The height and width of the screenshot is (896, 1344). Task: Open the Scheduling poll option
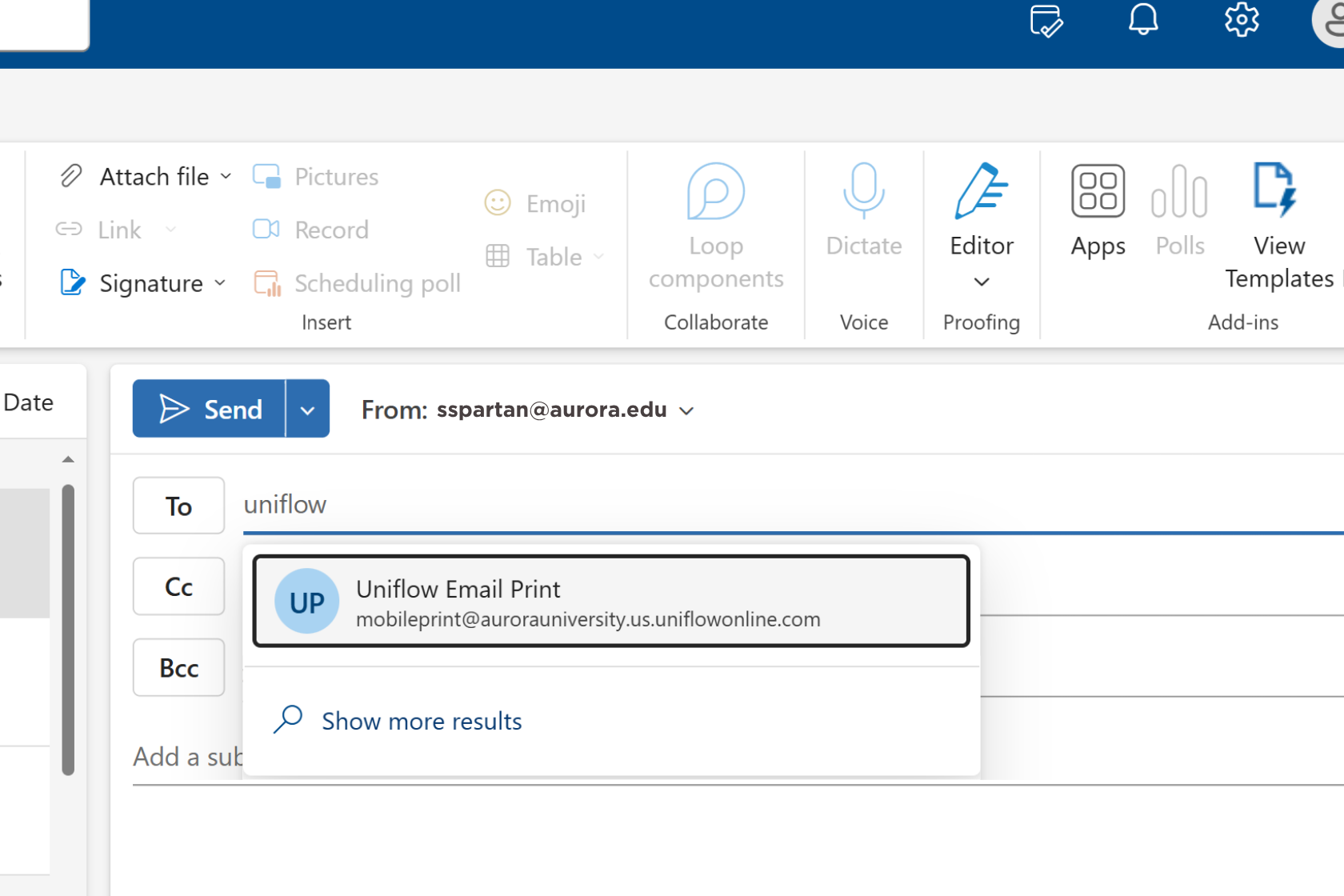point(357,282)
